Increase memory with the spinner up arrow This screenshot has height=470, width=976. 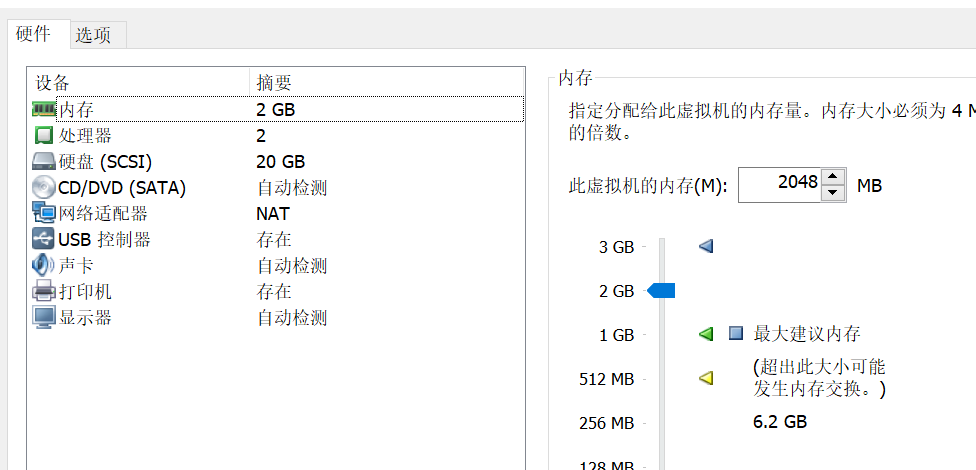tap(833, 177)
